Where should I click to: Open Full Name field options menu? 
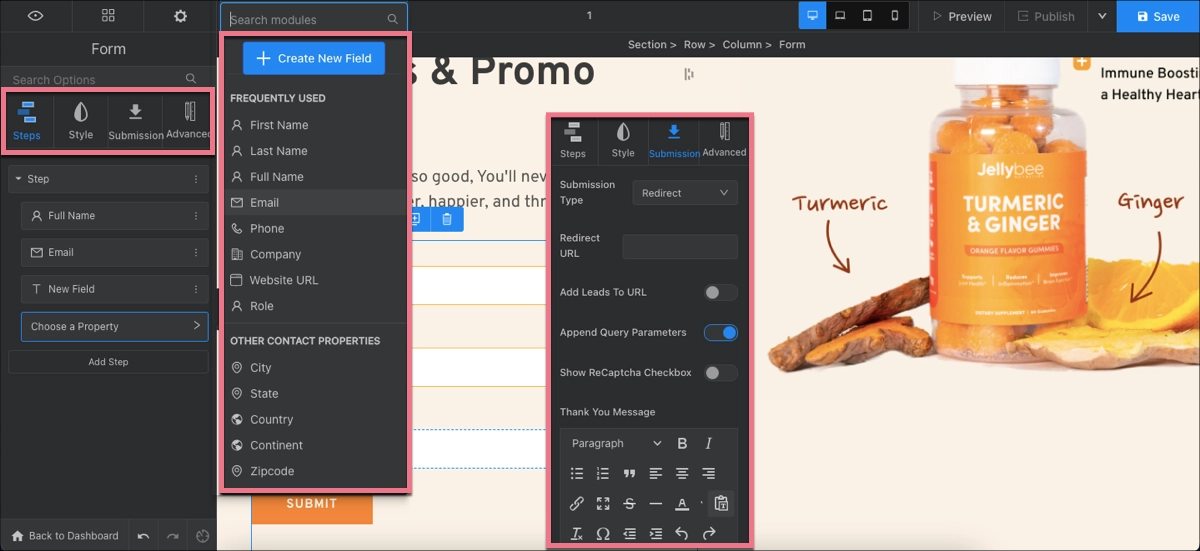point(196,216)
